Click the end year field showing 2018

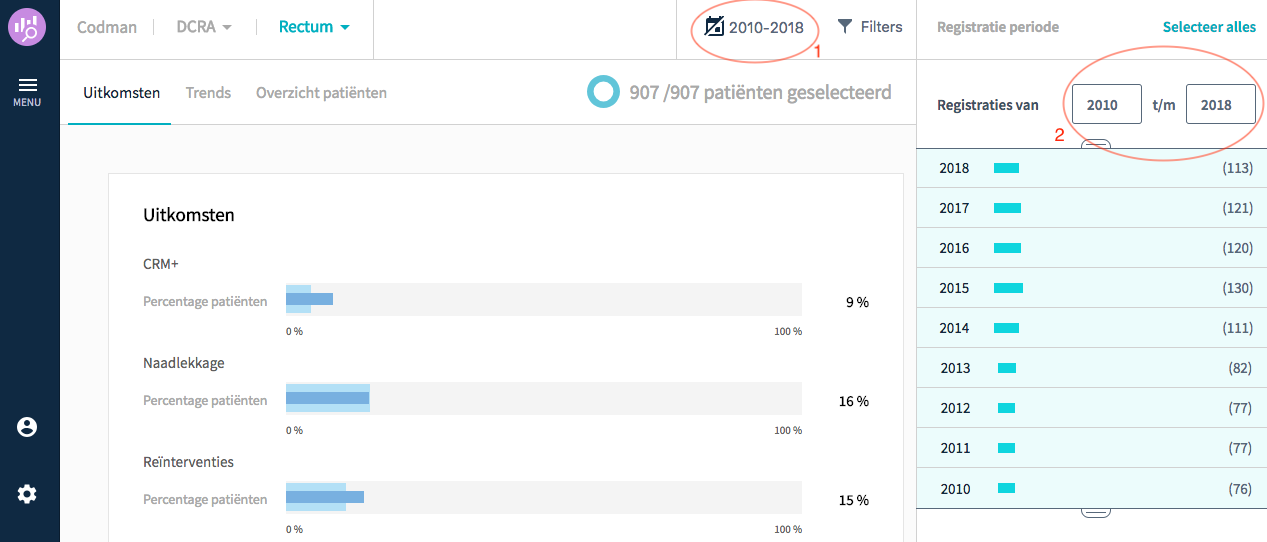pyautogui.click(x=1221, y=105)
